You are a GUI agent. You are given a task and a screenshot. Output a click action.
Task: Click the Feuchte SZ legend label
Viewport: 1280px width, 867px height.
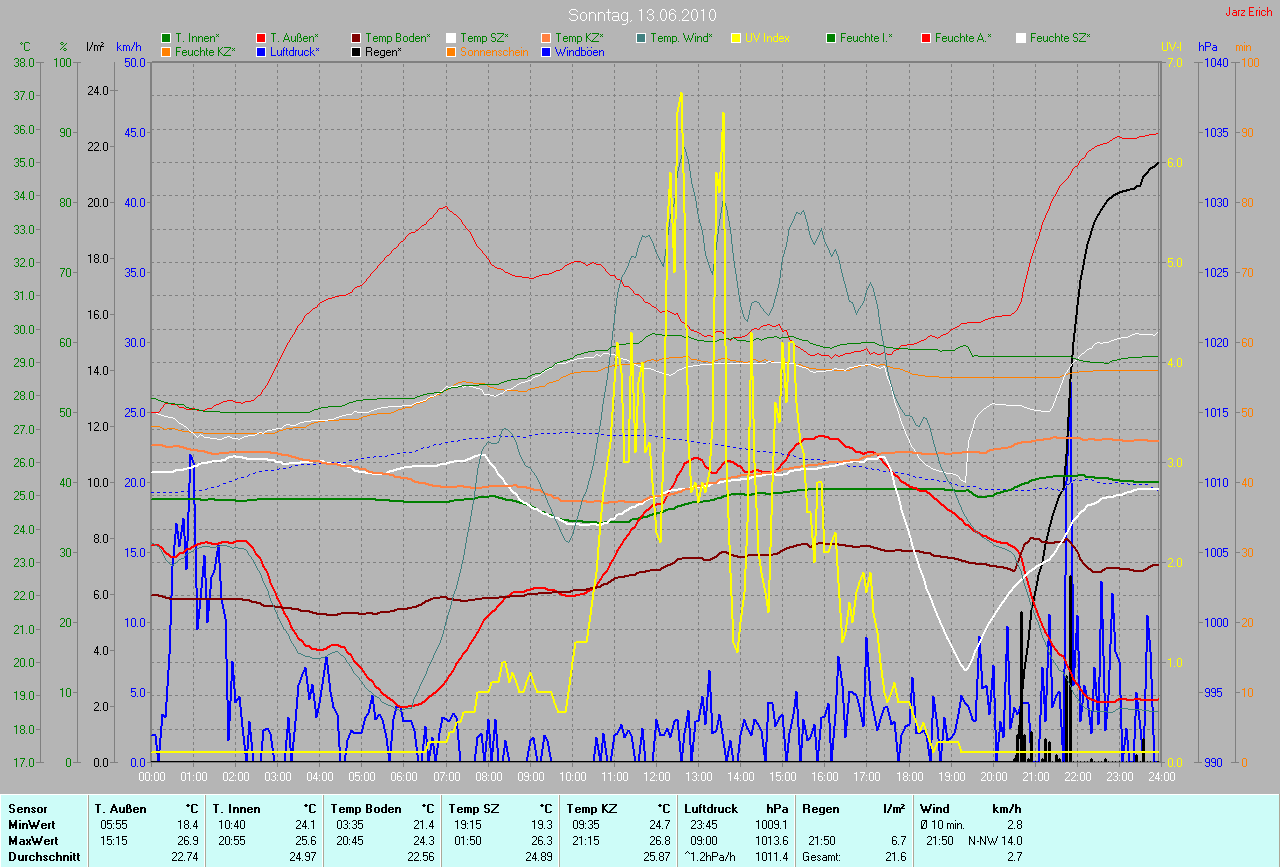click(1060, 38)
